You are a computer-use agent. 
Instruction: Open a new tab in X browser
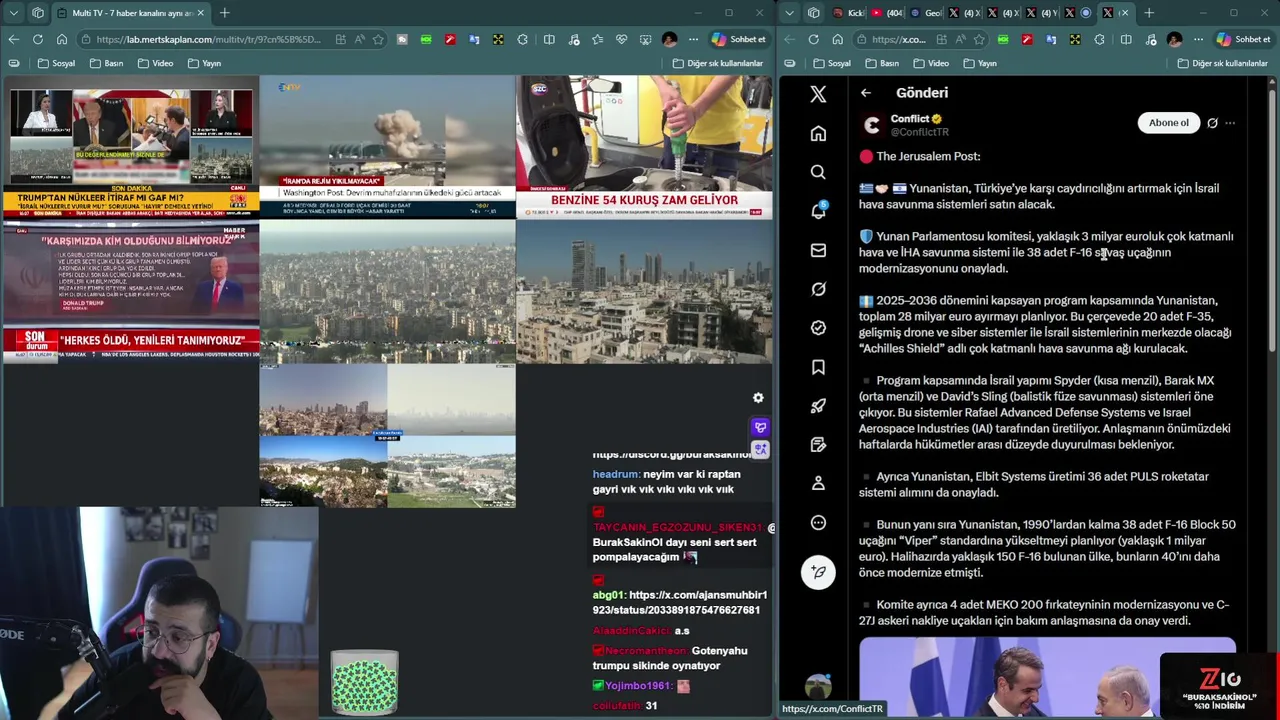1148,13
